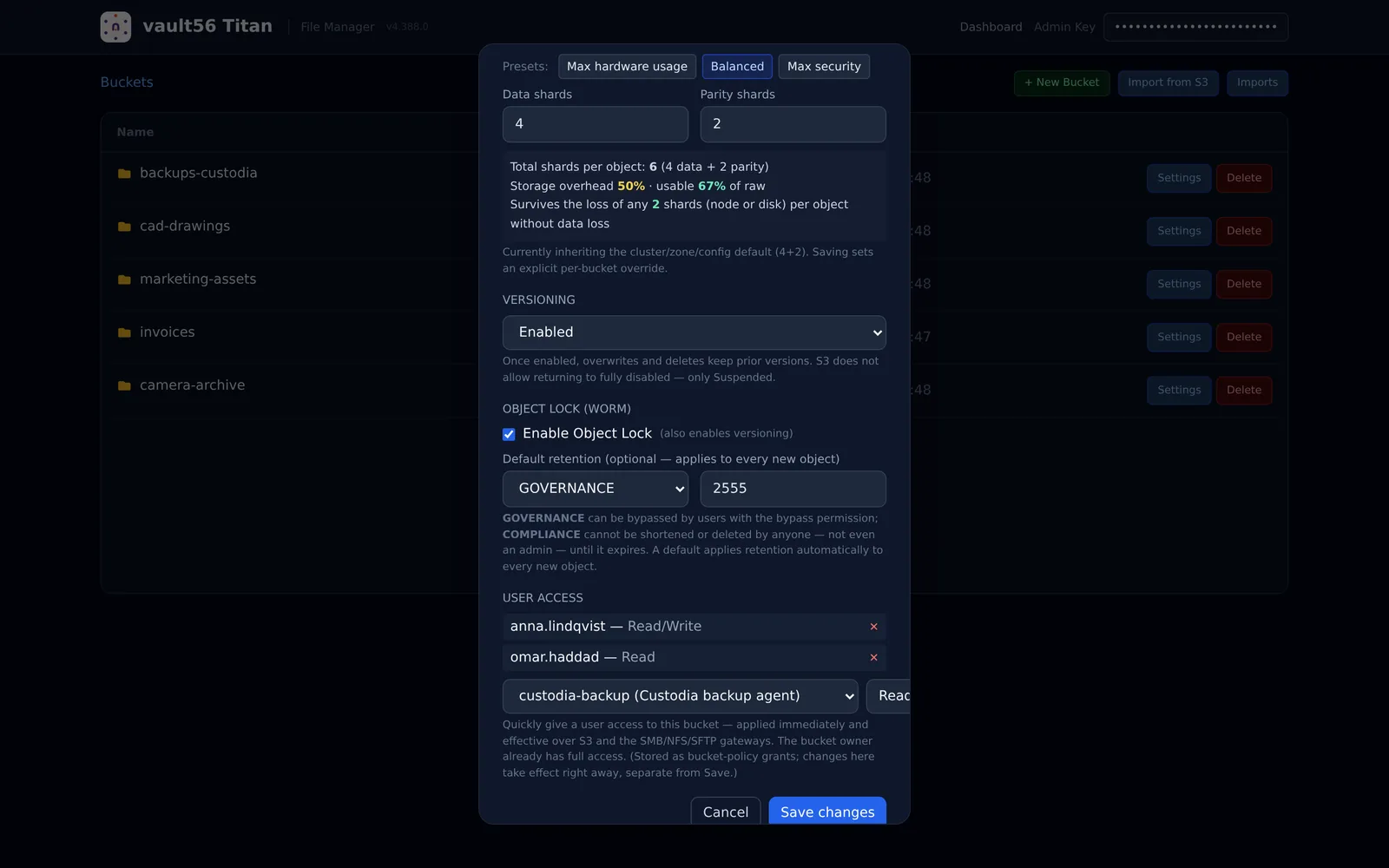Open Settings for backups-custodia bucket

tap(1179, 178)
